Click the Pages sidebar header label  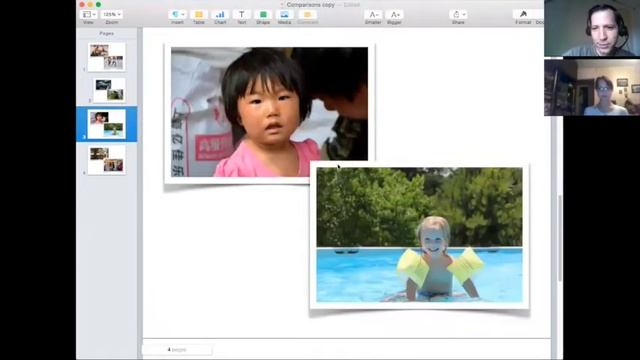tap(107, 33)
